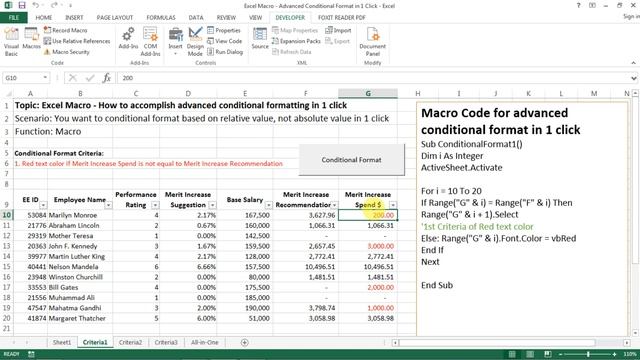Open Excel Help question mark
The width and height of the screenshot is (640, 360).
pyautogui.click(x=578, y=5)
